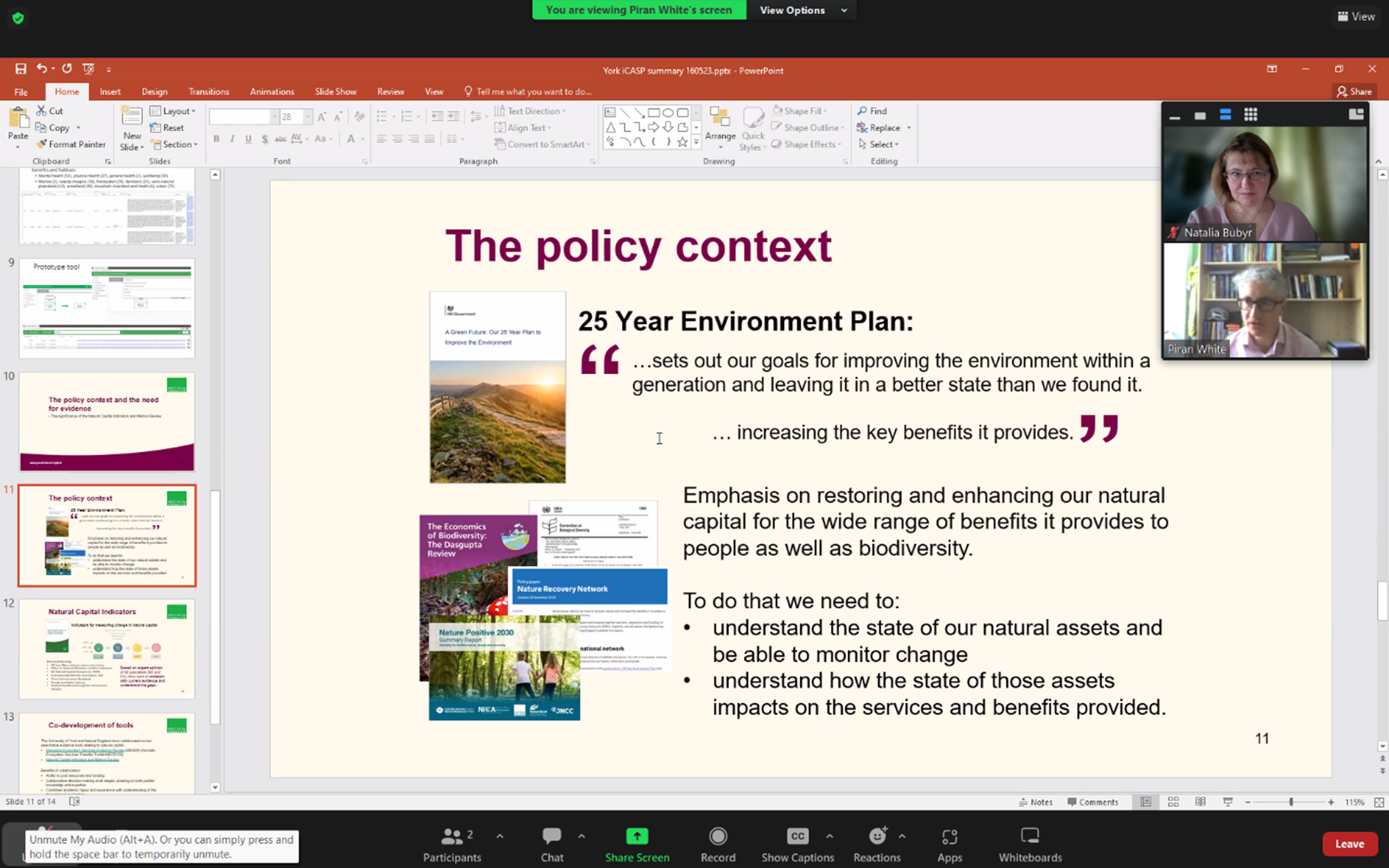The height and width of the screenshot is (868, 1389).
Task: Click the Record icon in Zoom toolbar
Action: [718, 837]
